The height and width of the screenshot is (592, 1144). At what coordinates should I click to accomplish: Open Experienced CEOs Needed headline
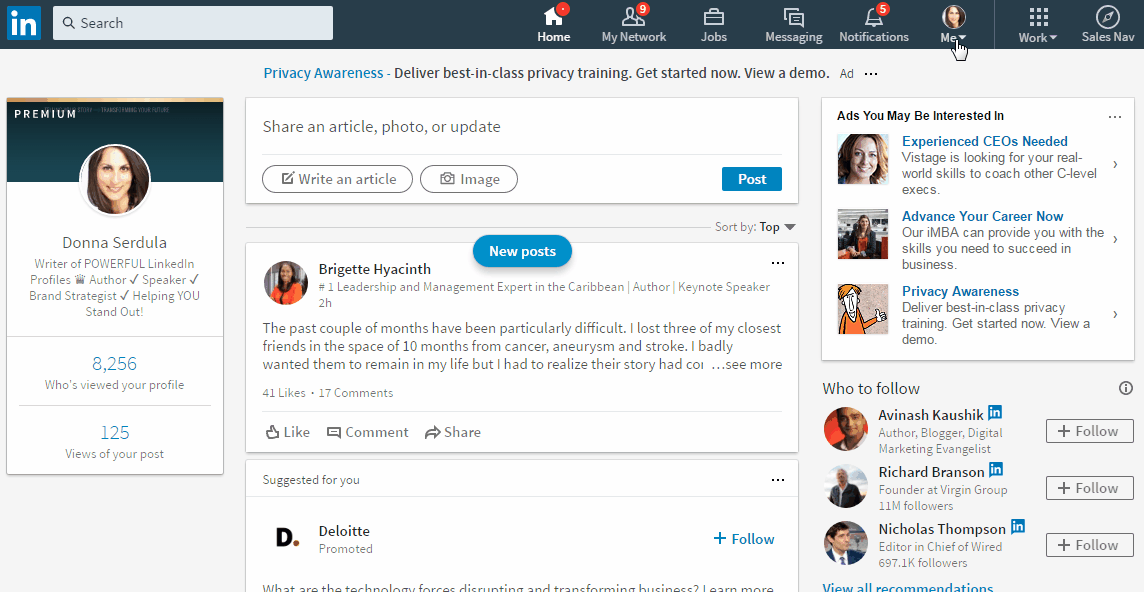(x=984, y=142)
